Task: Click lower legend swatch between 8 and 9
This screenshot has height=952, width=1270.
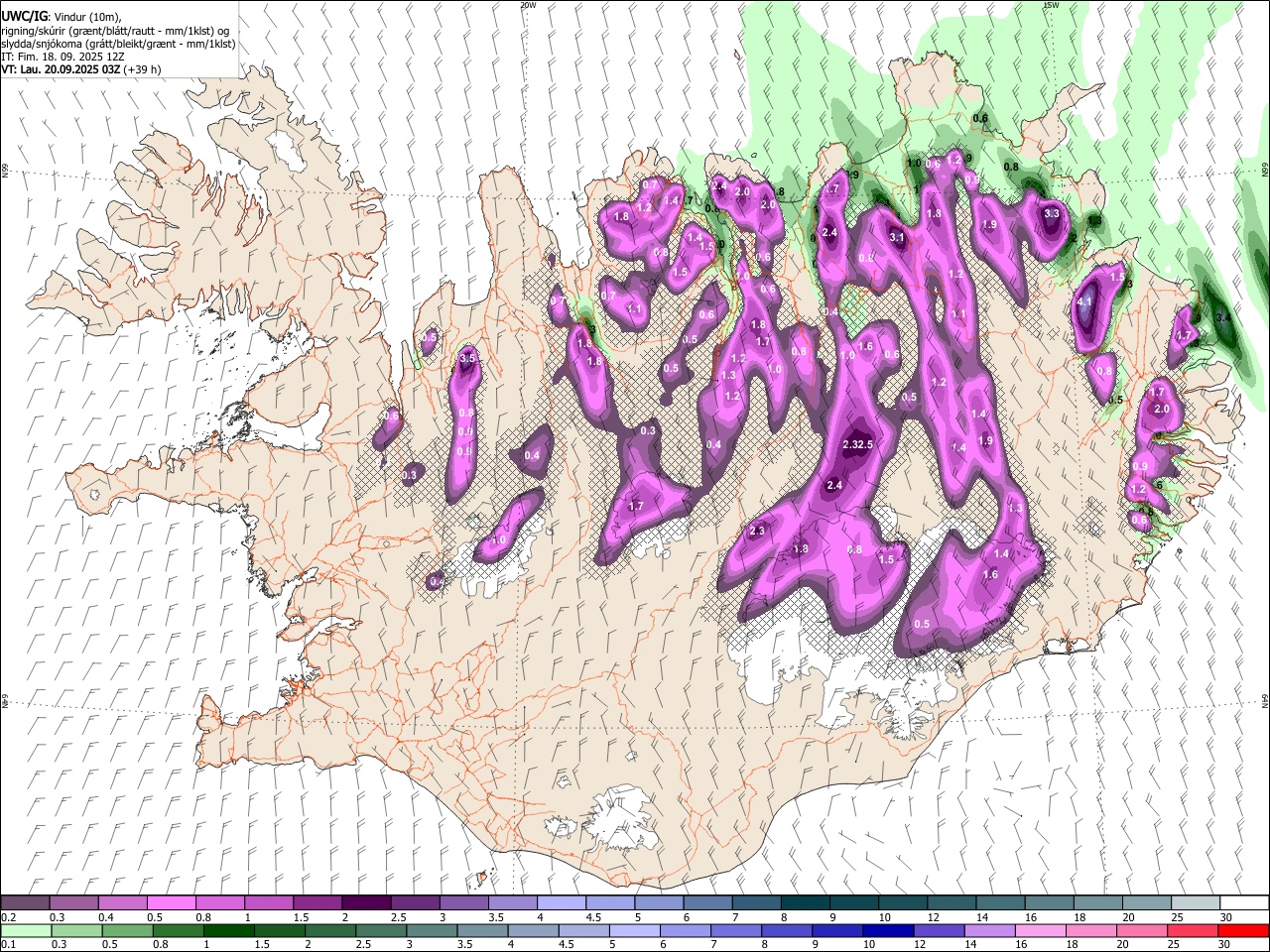Action: click(786, 930)
